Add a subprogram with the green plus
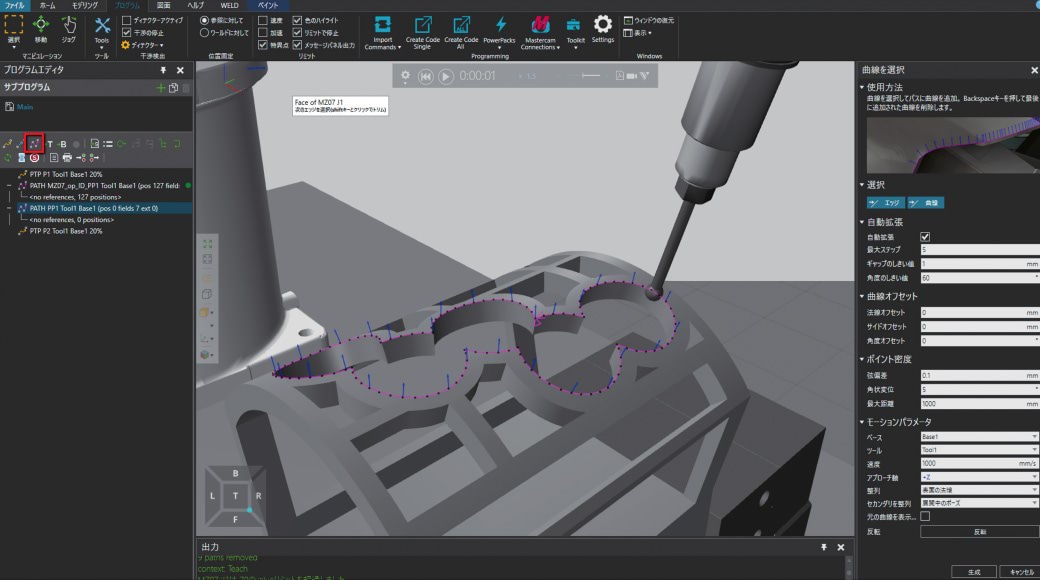The height and width of the screenshot is (580, 1040). (160, 88)
